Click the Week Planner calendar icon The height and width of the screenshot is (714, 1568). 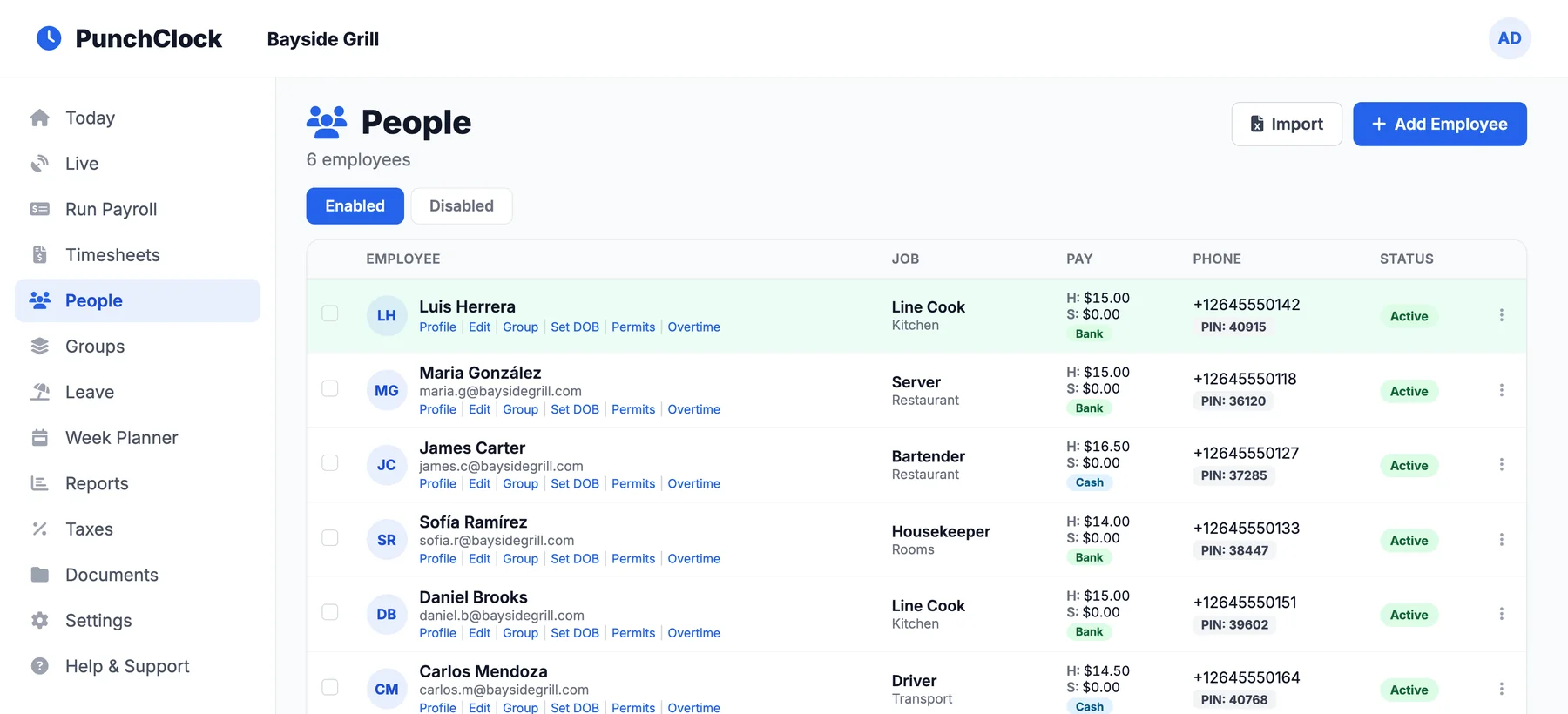point(40,438)
